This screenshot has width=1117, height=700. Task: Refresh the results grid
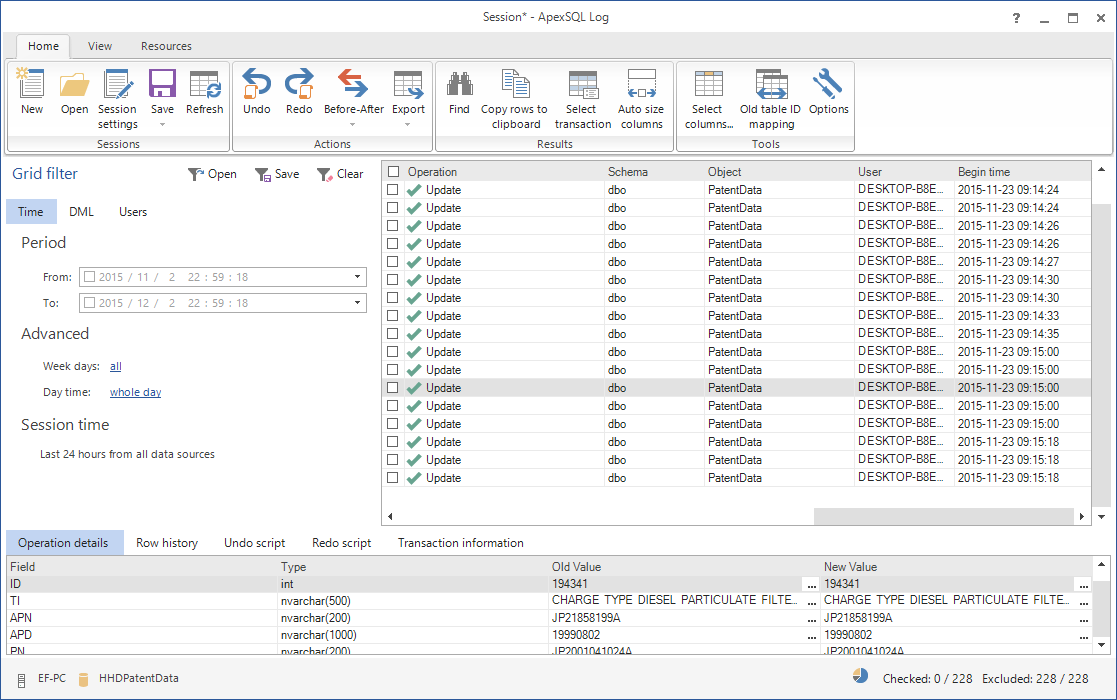click(204, 91)
